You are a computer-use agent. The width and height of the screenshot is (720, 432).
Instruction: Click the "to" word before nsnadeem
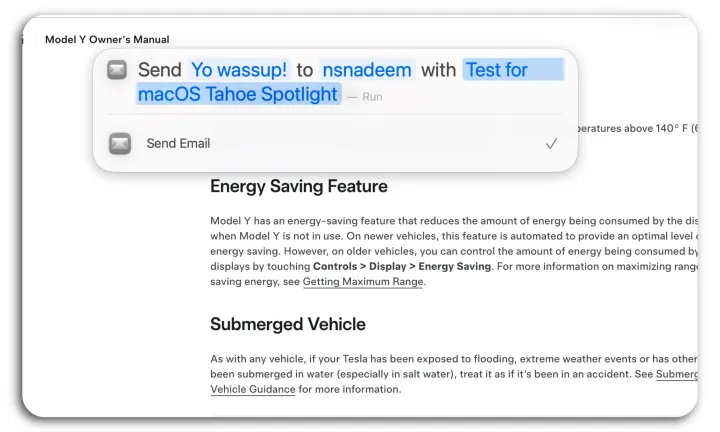pyautogui.click(x=304, y=70)
